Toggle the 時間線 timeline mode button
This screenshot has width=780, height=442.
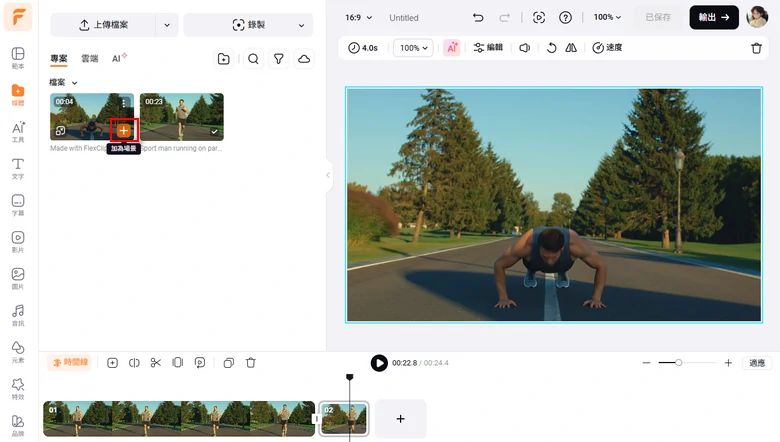click(69, 363)
